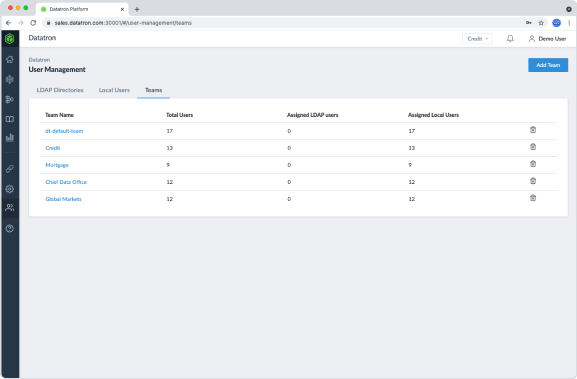This screenshot has width=577, height=379.
Task: Click the Add Team button
Action: [x=548, y=65]
